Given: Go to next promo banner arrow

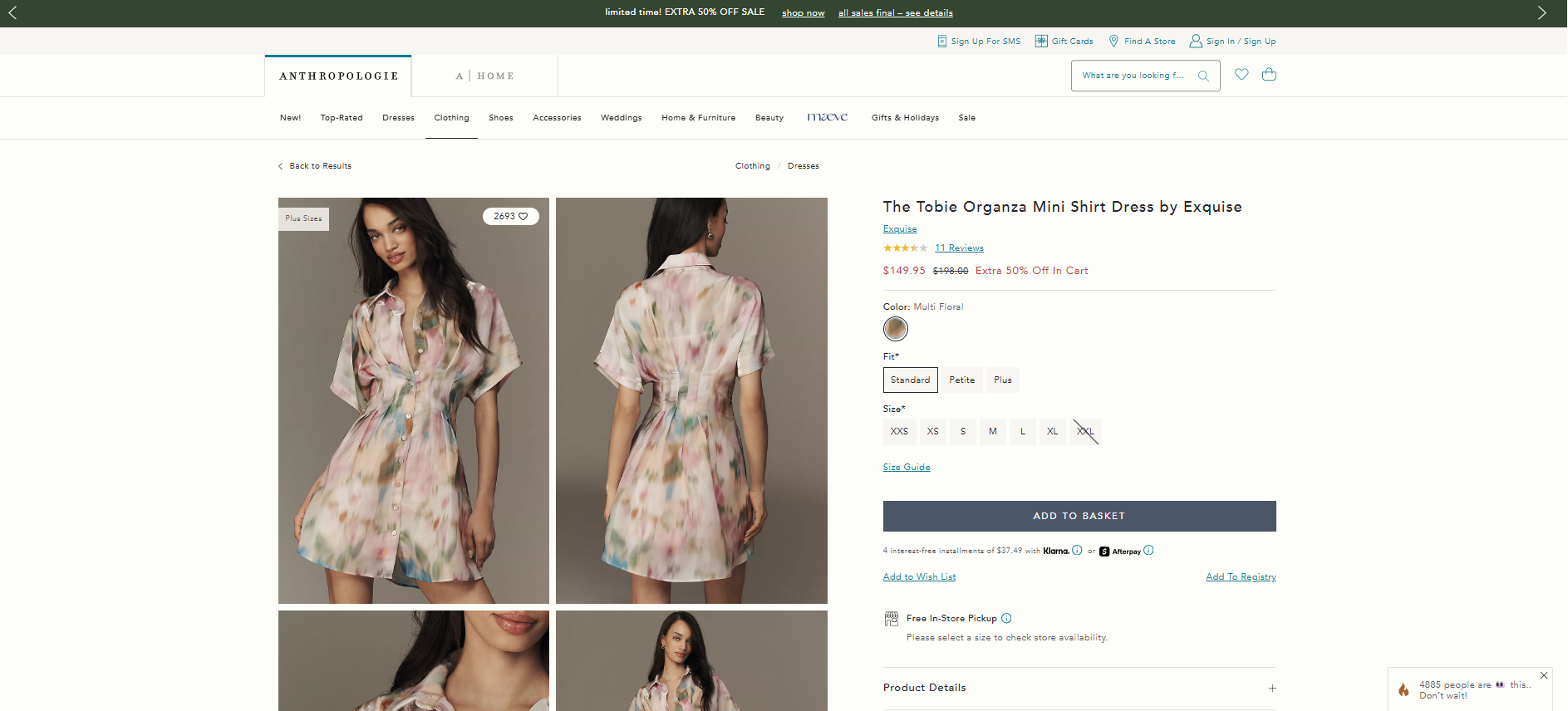Looking at the screenshot, I should click(x=1541, y=12).
